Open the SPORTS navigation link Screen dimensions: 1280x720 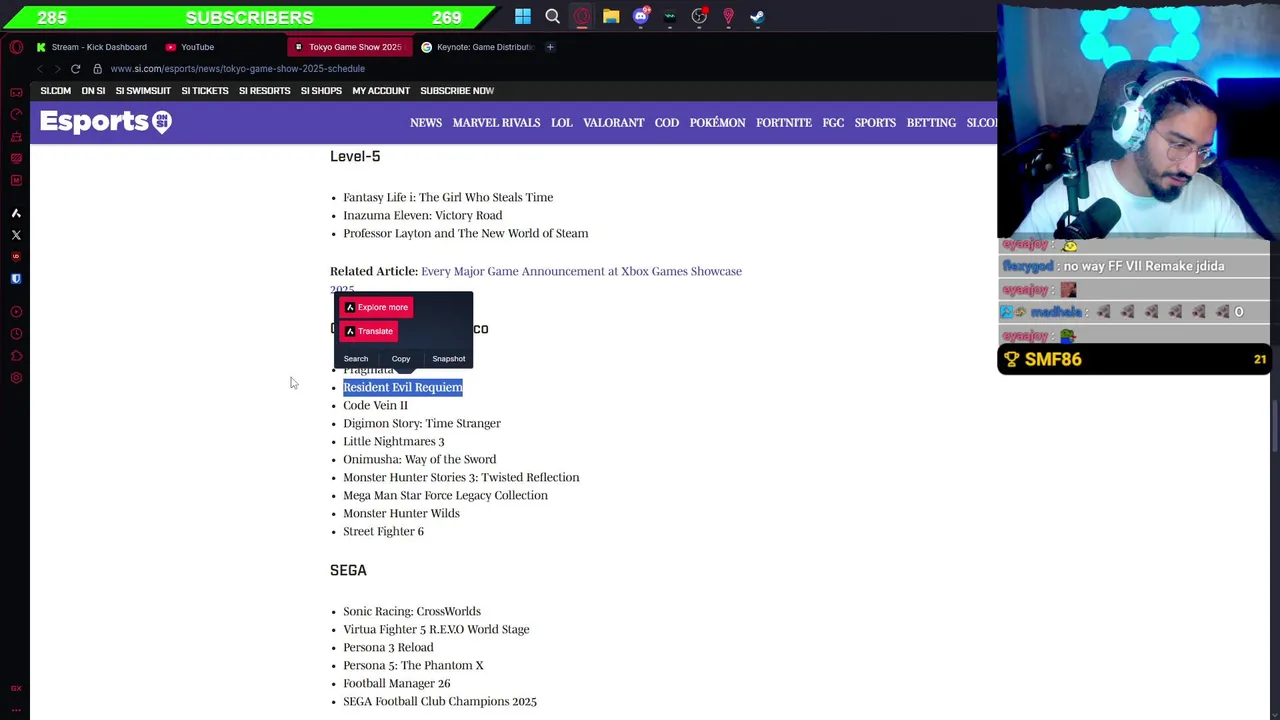tap(875, 123)
